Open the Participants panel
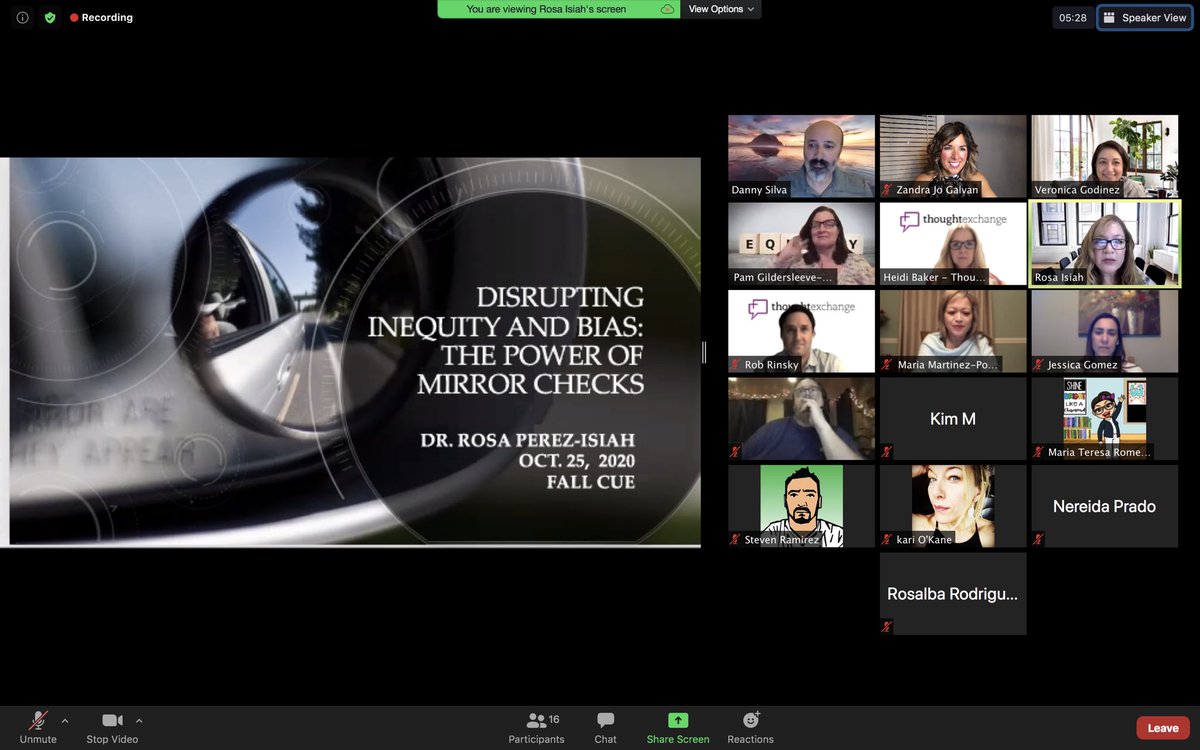This screenshot has height=750, width=1200. pos(537,727)
